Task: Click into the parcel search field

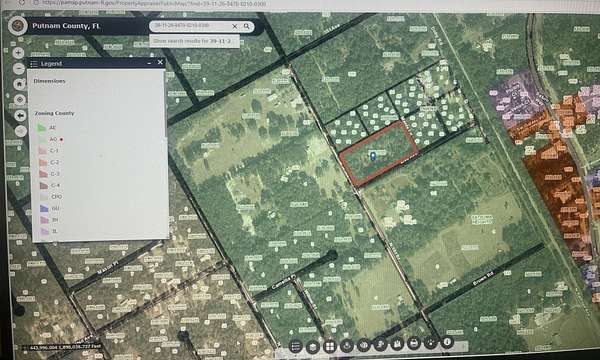Action: point(190,26)
